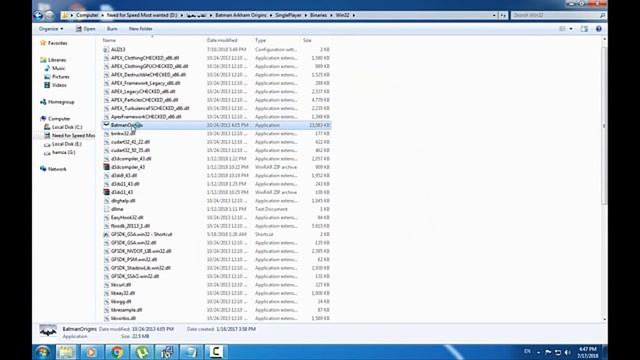The height and width of the screenshot is (360, 640).
Task: Click the dllme text document icon
Action: (106, 209)
